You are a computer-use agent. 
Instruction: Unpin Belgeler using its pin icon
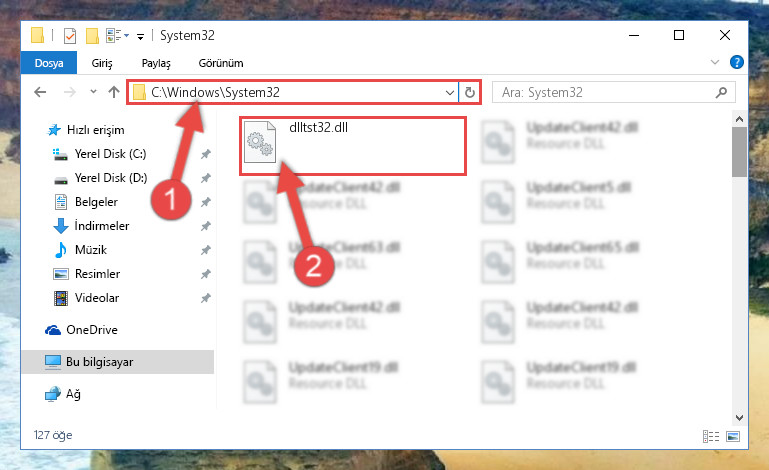[205, 202]
